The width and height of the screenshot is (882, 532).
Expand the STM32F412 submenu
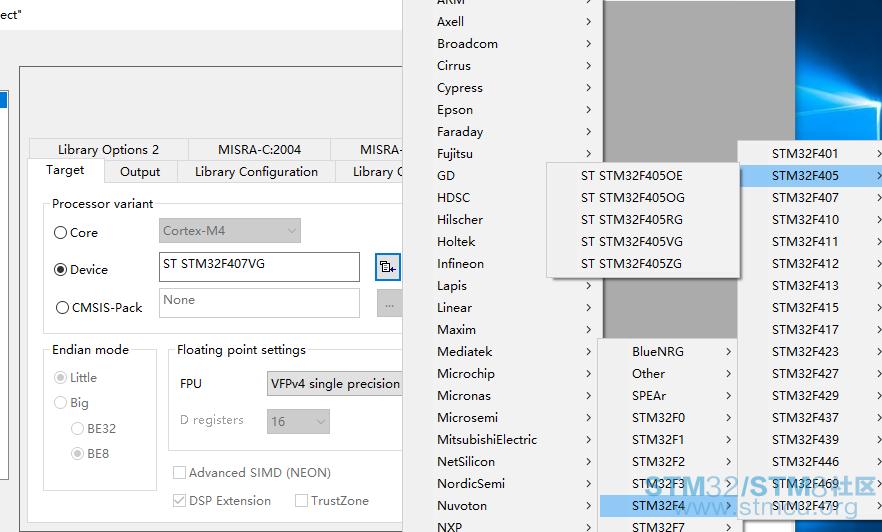(x=811, y=263)
